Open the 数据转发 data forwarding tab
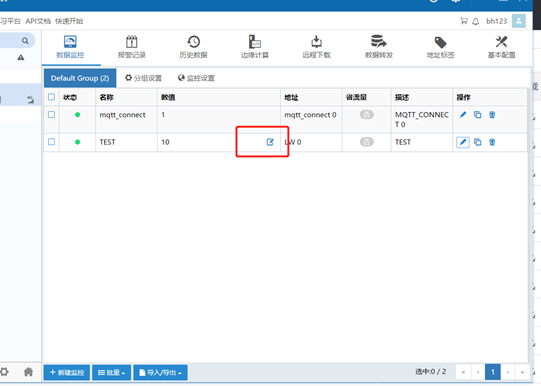Image resolution: width=541 pixels, height=386 pixels. 379,47
